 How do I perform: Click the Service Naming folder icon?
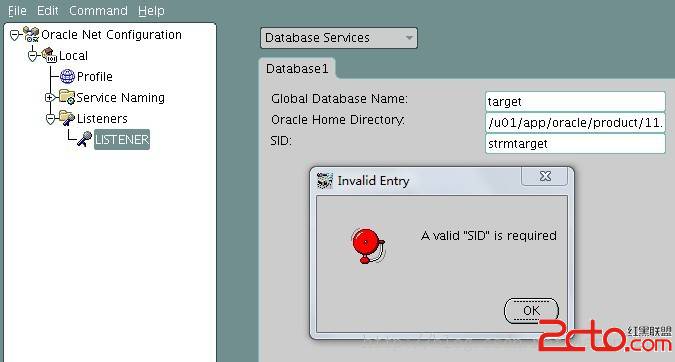67,97
